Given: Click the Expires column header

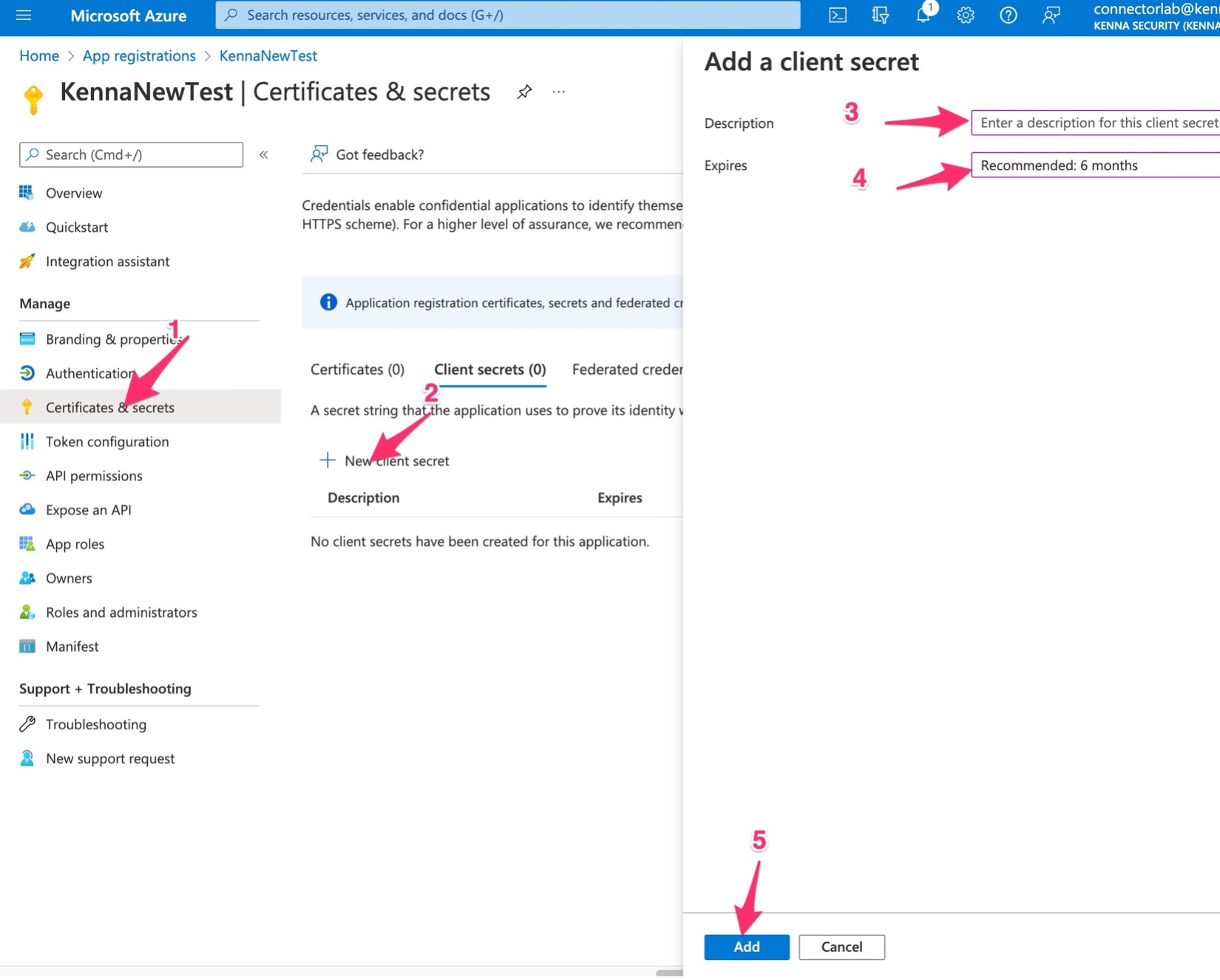Looking at the screenshot, I should 620,497.
